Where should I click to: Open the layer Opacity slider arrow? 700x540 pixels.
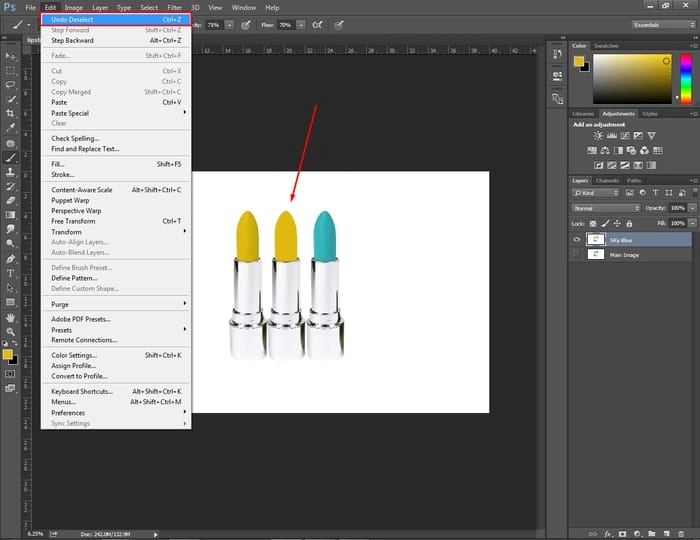click(x=692, y=208)
